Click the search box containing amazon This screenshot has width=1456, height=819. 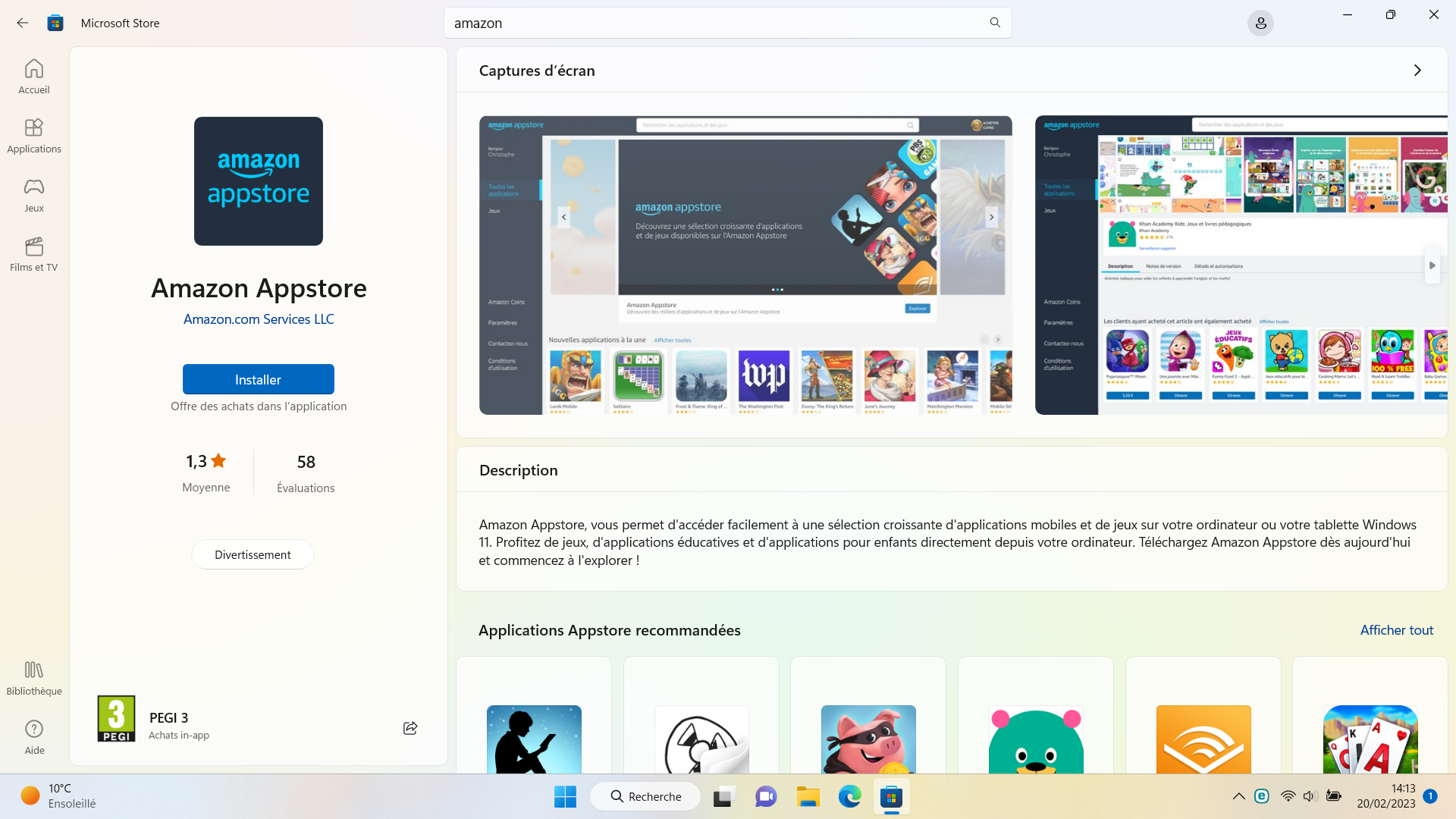click(x=727, y=23)
